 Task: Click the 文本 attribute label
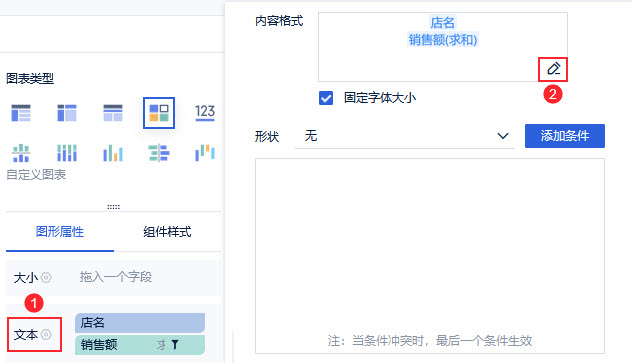coord(26,334)
